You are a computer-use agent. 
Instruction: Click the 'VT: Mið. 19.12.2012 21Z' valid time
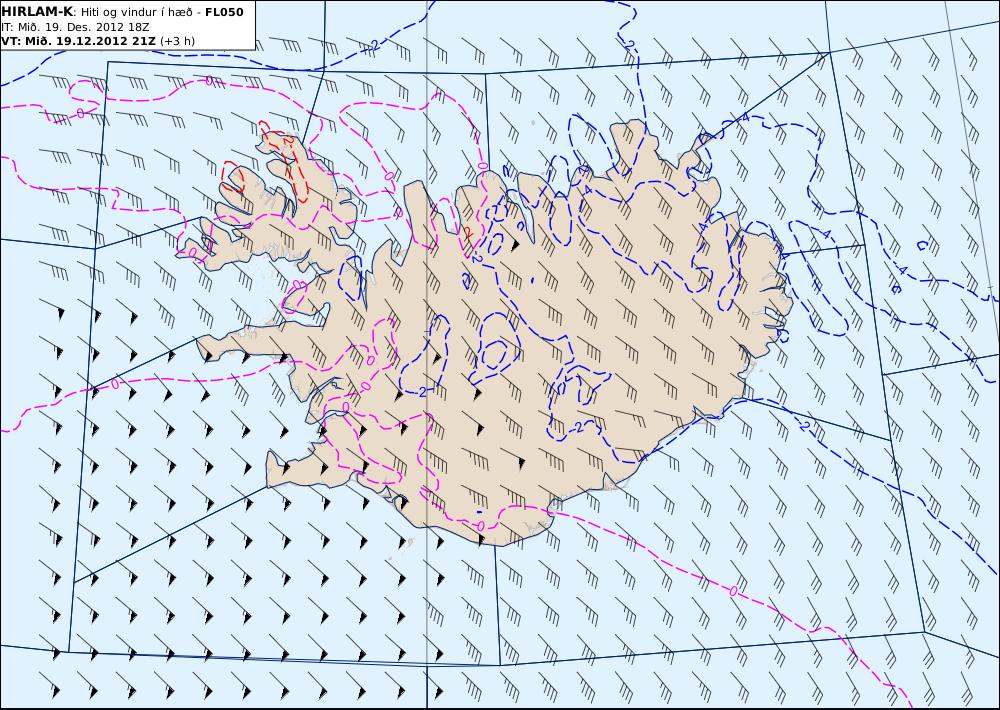[x=78, y=41]
